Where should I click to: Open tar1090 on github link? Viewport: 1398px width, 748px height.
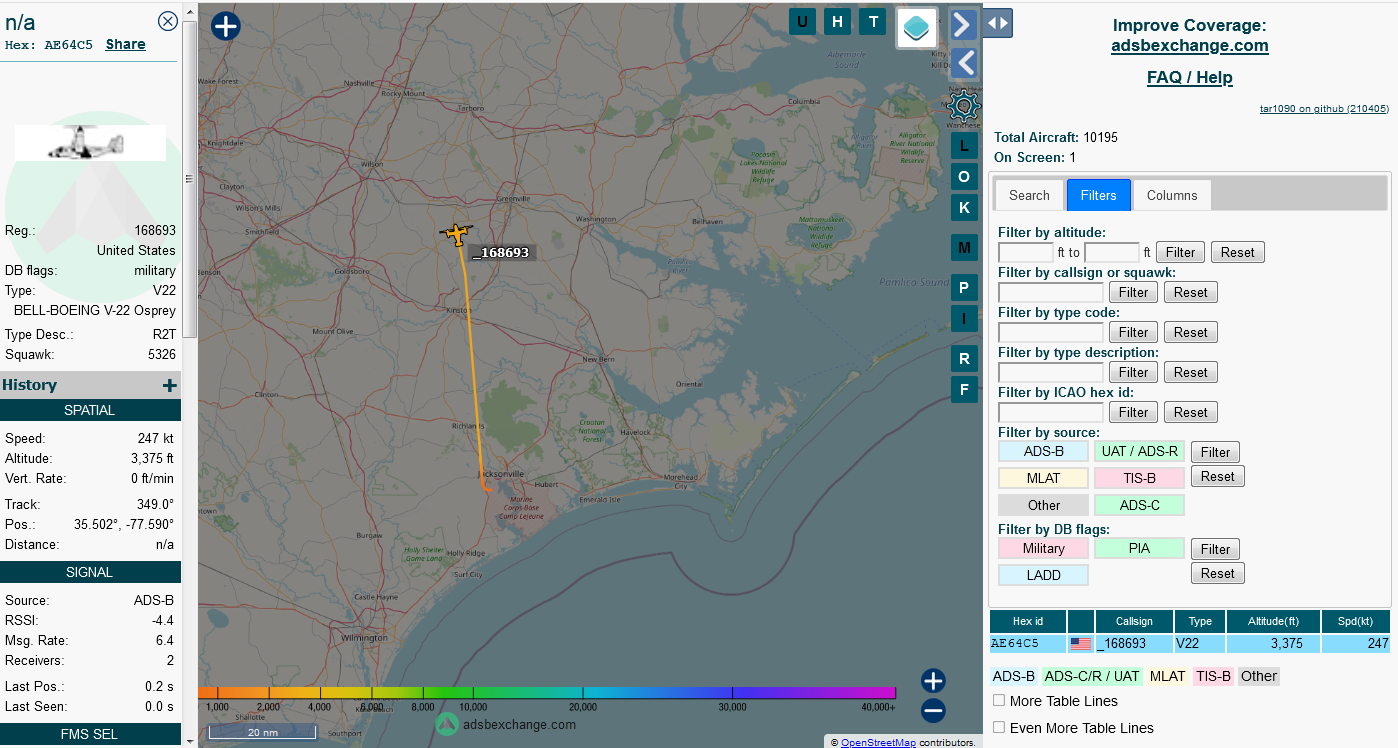[1324, 108]
